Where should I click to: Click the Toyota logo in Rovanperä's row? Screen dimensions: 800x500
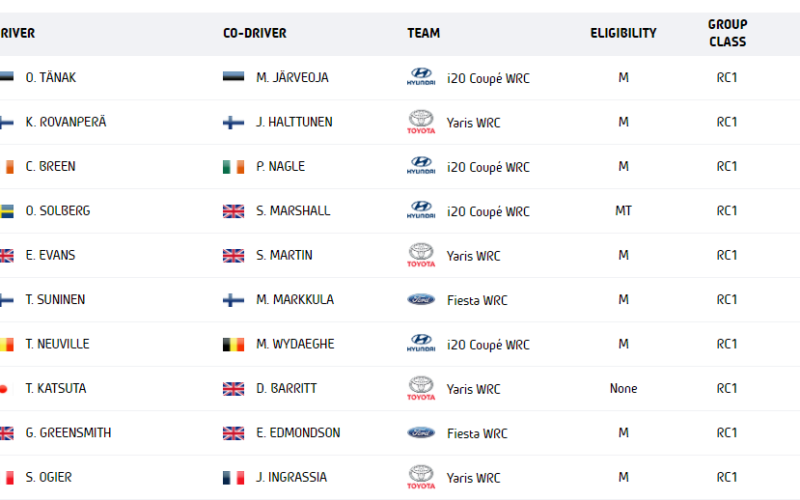pos(421,122)
